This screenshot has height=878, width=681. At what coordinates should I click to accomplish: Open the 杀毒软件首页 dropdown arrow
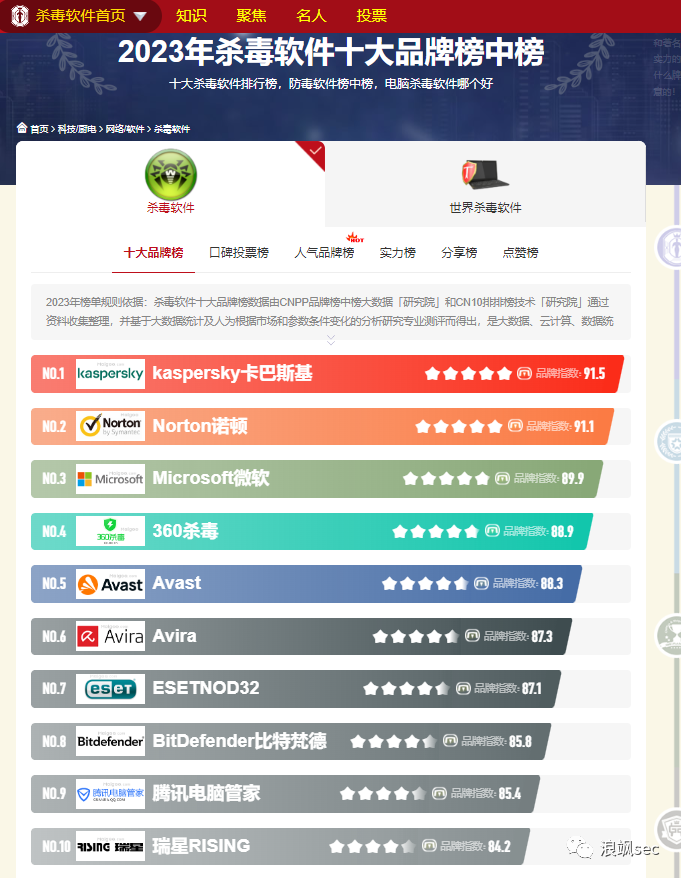(140, 16)
